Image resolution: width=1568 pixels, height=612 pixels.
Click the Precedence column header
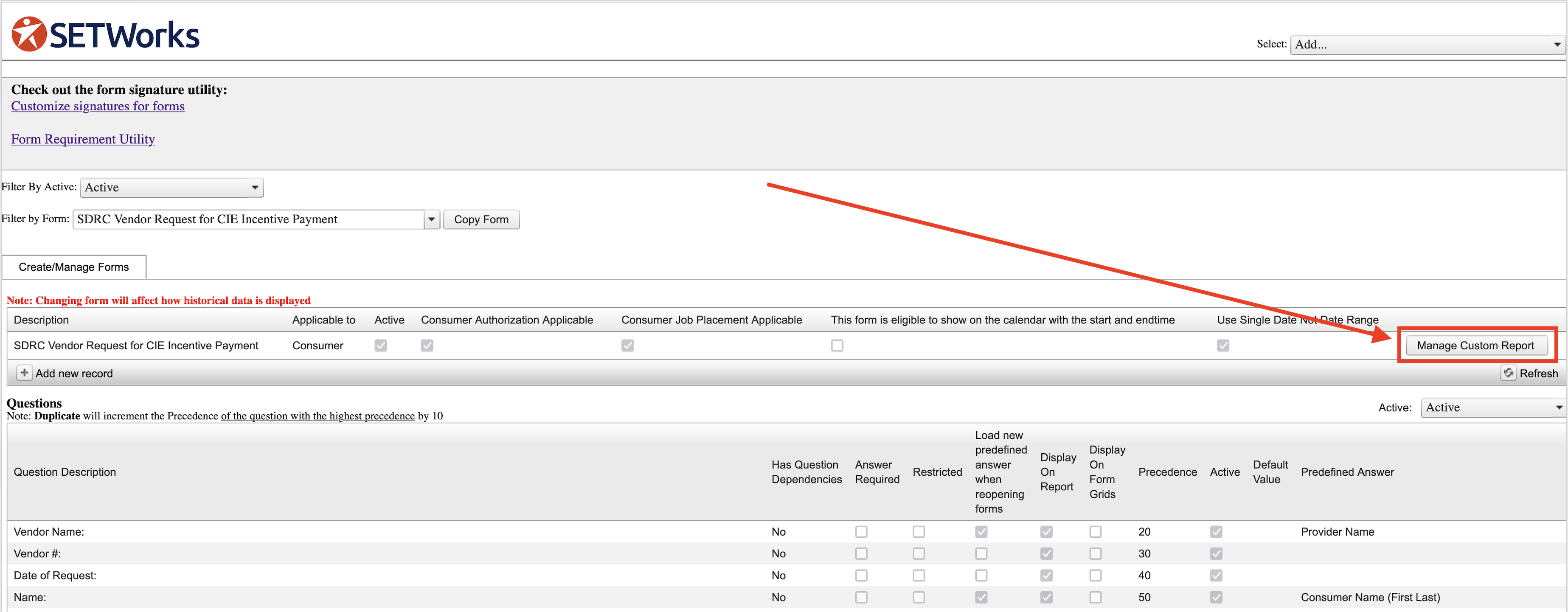pos(1167,472)
